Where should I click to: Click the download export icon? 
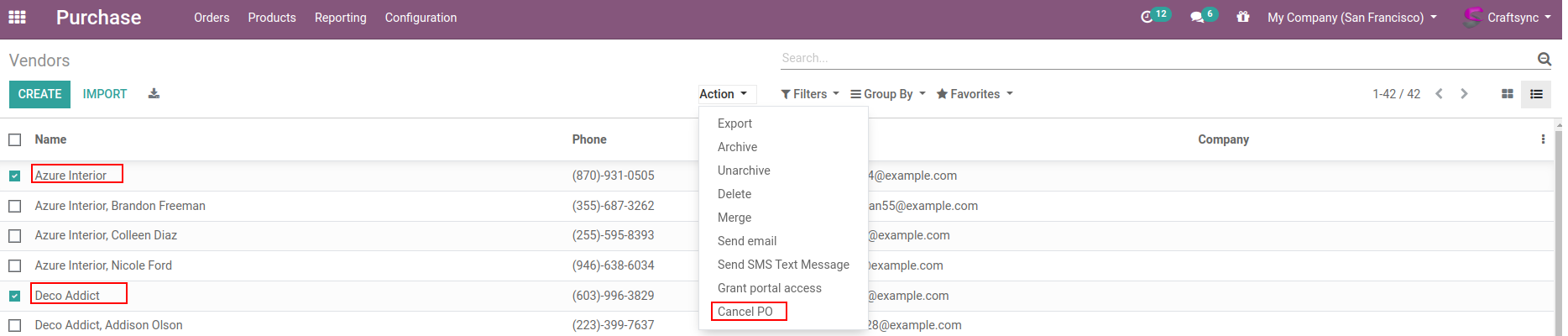pyautogui.click(x=154, y=94)
